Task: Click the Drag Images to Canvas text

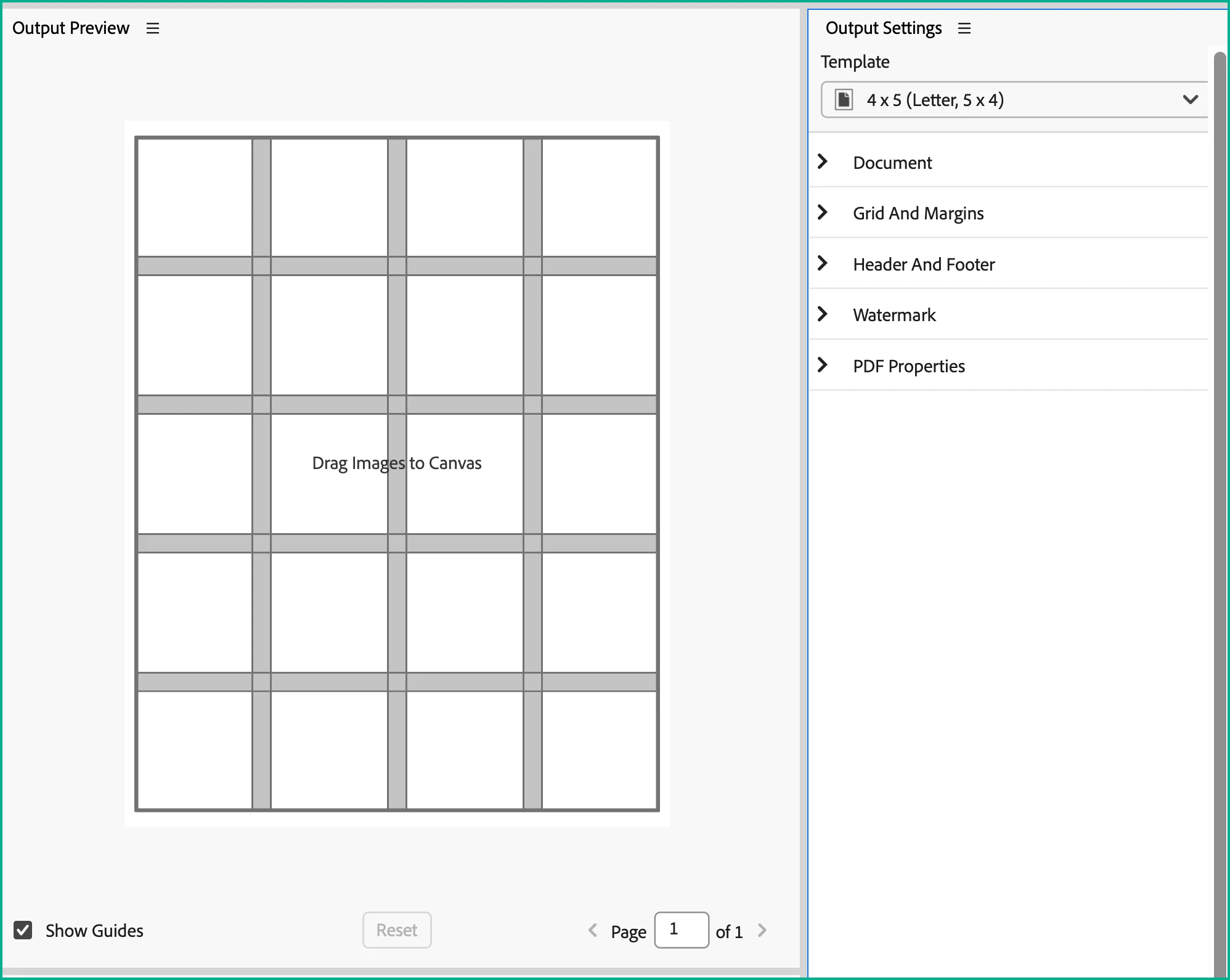Action: click(397, 463)
